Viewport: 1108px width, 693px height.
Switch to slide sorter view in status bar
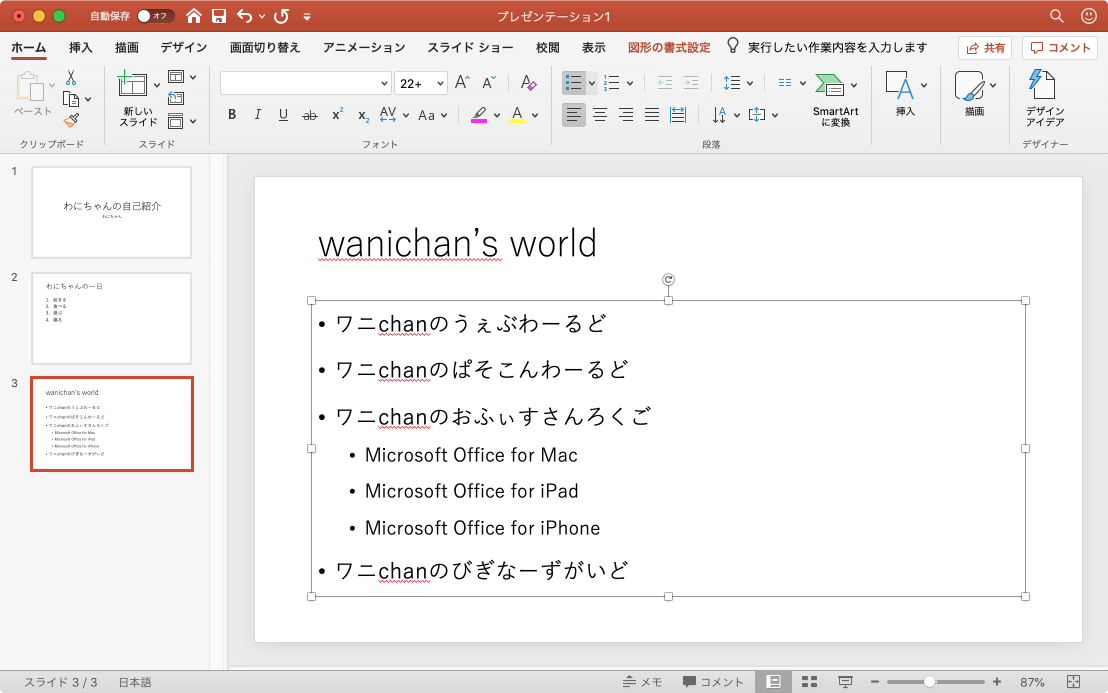click(x=810, y=682)
